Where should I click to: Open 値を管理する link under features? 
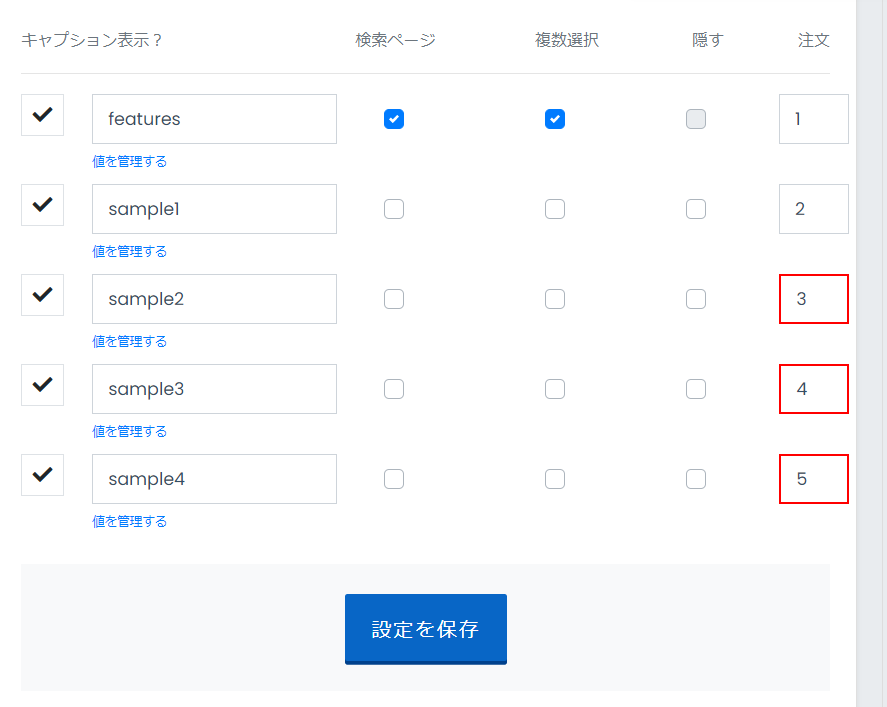[x=130, y=162]
